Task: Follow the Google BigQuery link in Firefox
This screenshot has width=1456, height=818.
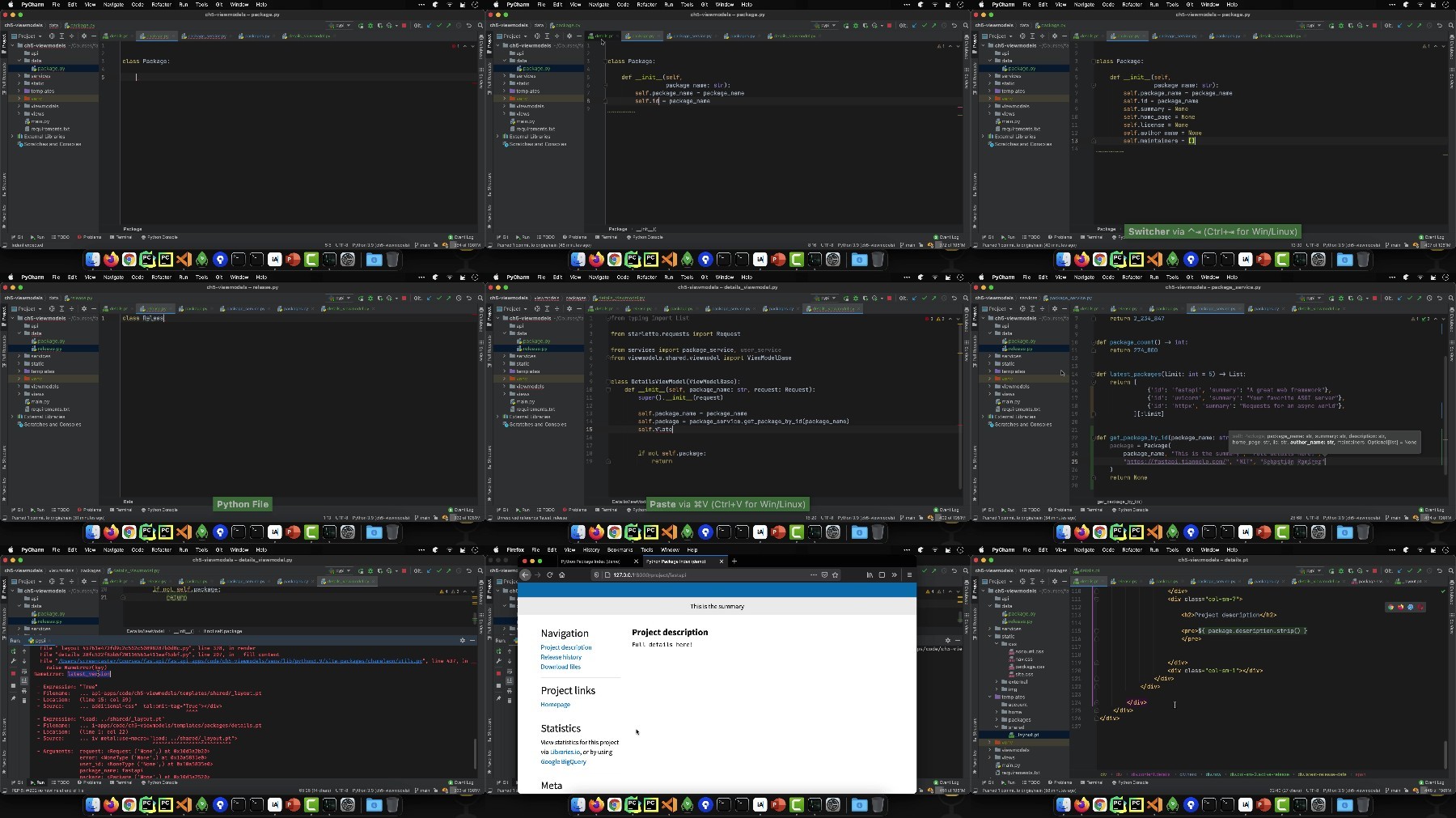Action: 563,761
